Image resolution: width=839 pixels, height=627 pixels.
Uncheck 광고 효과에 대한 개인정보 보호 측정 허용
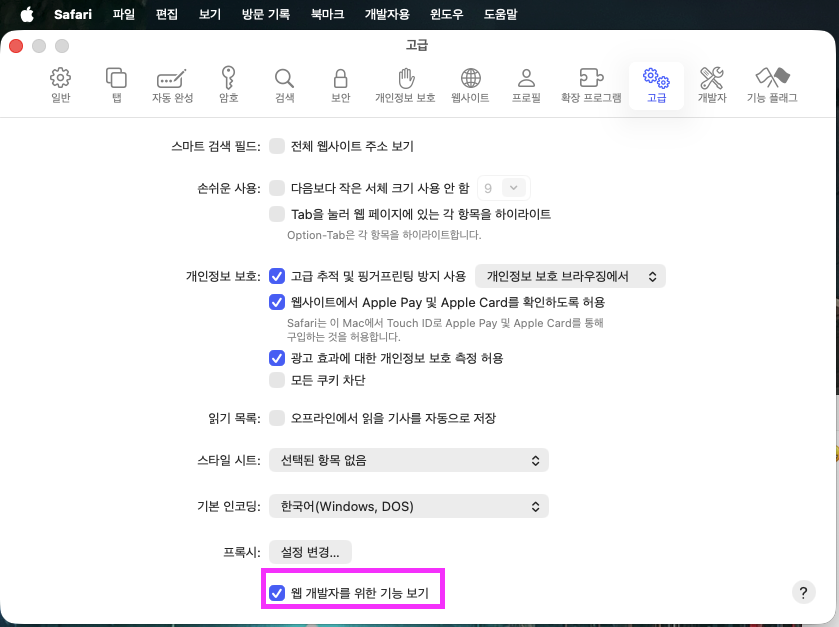pos(277,358)
